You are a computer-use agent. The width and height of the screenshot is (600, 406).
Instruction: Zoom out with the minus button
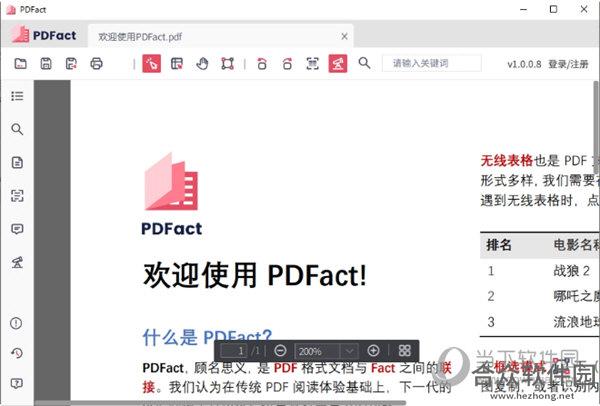(280, 351)
